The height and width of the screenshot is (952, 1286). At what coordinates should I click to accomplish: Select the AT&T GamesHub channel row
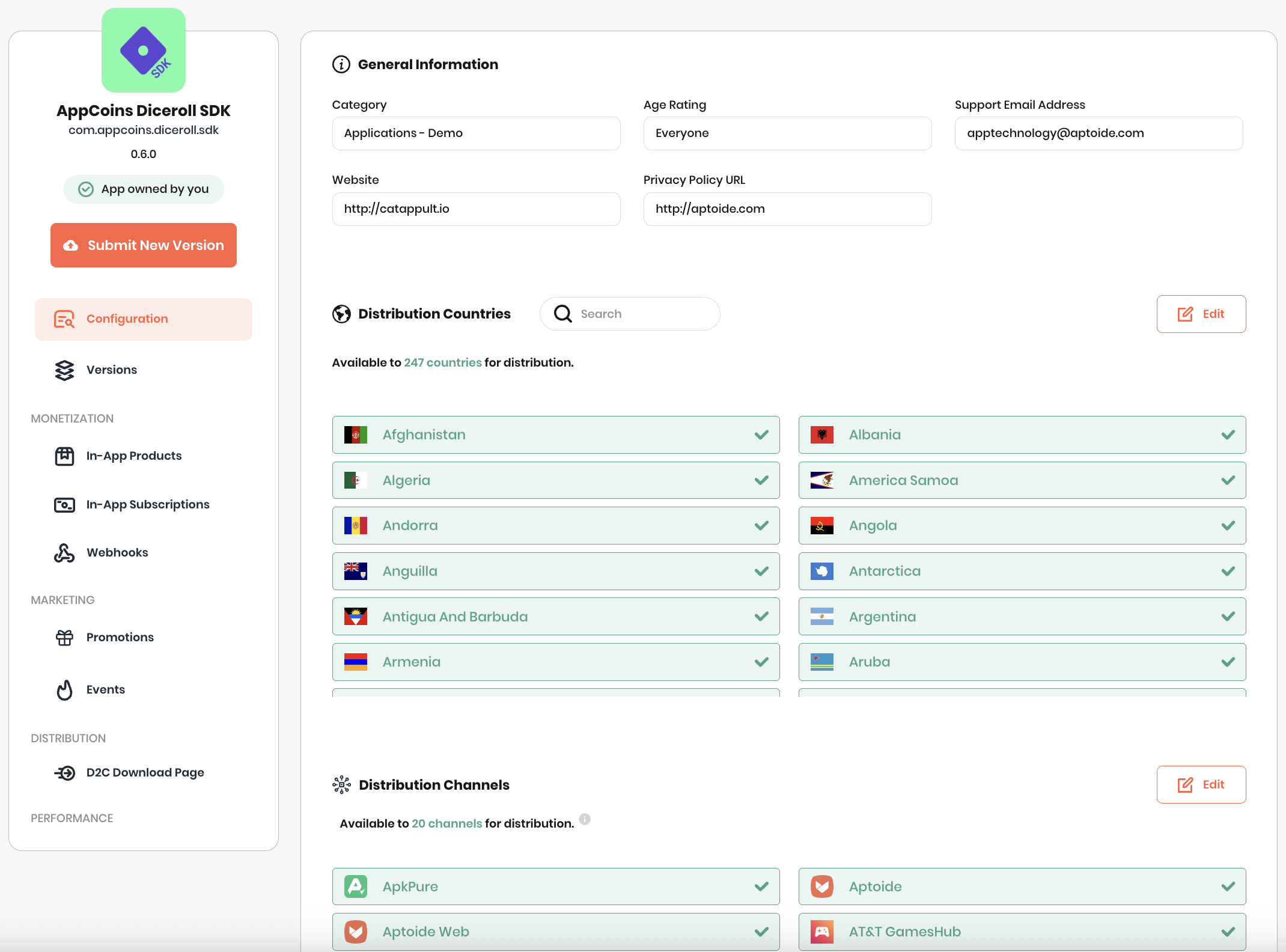click(1022, 932)
